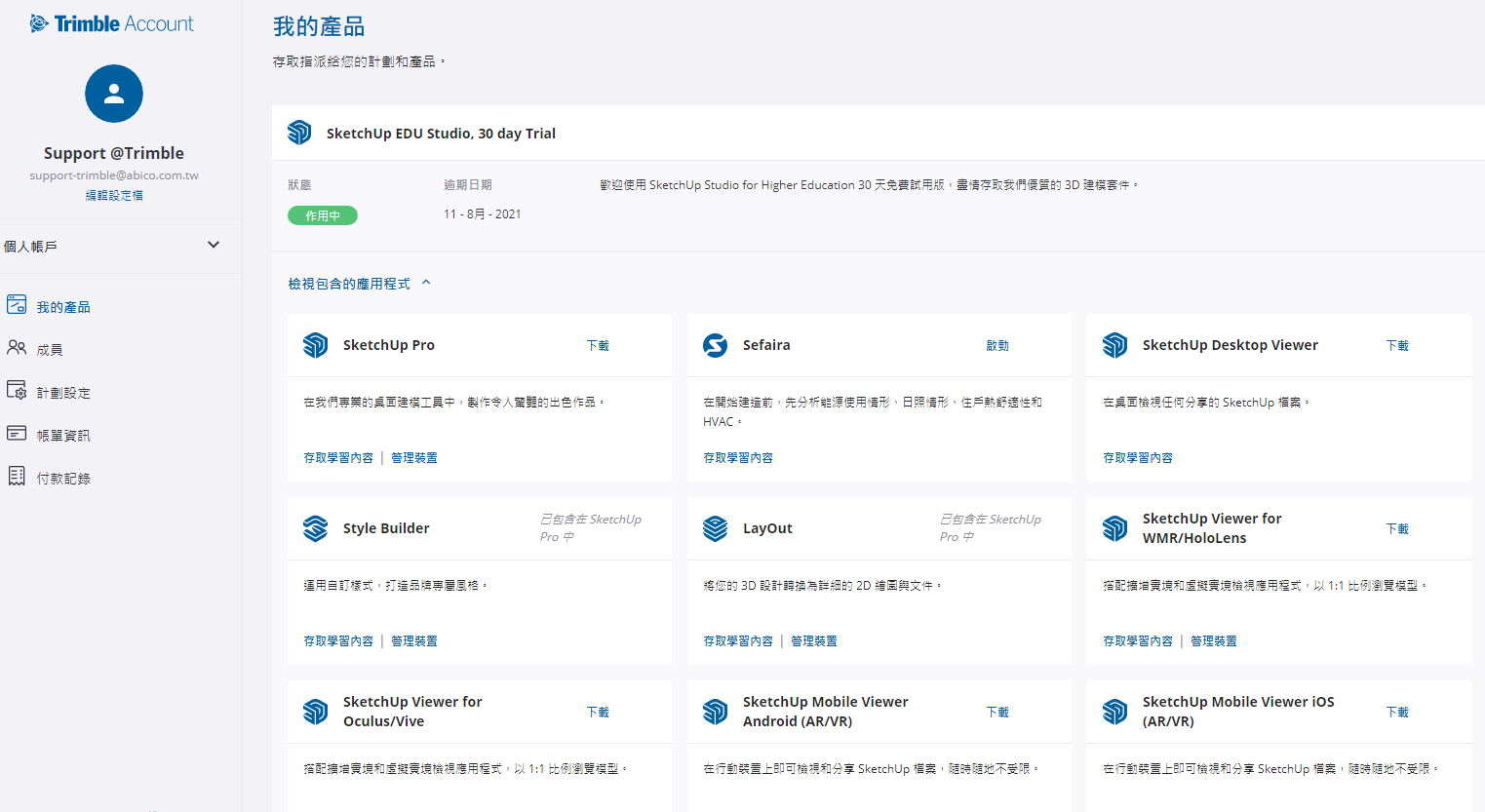Click the 已包含在 SketchUp Pro 中 note on Style Builder
Image resolution: width=1485 pixels, height=812 pixels.
[x=591, y=528]
